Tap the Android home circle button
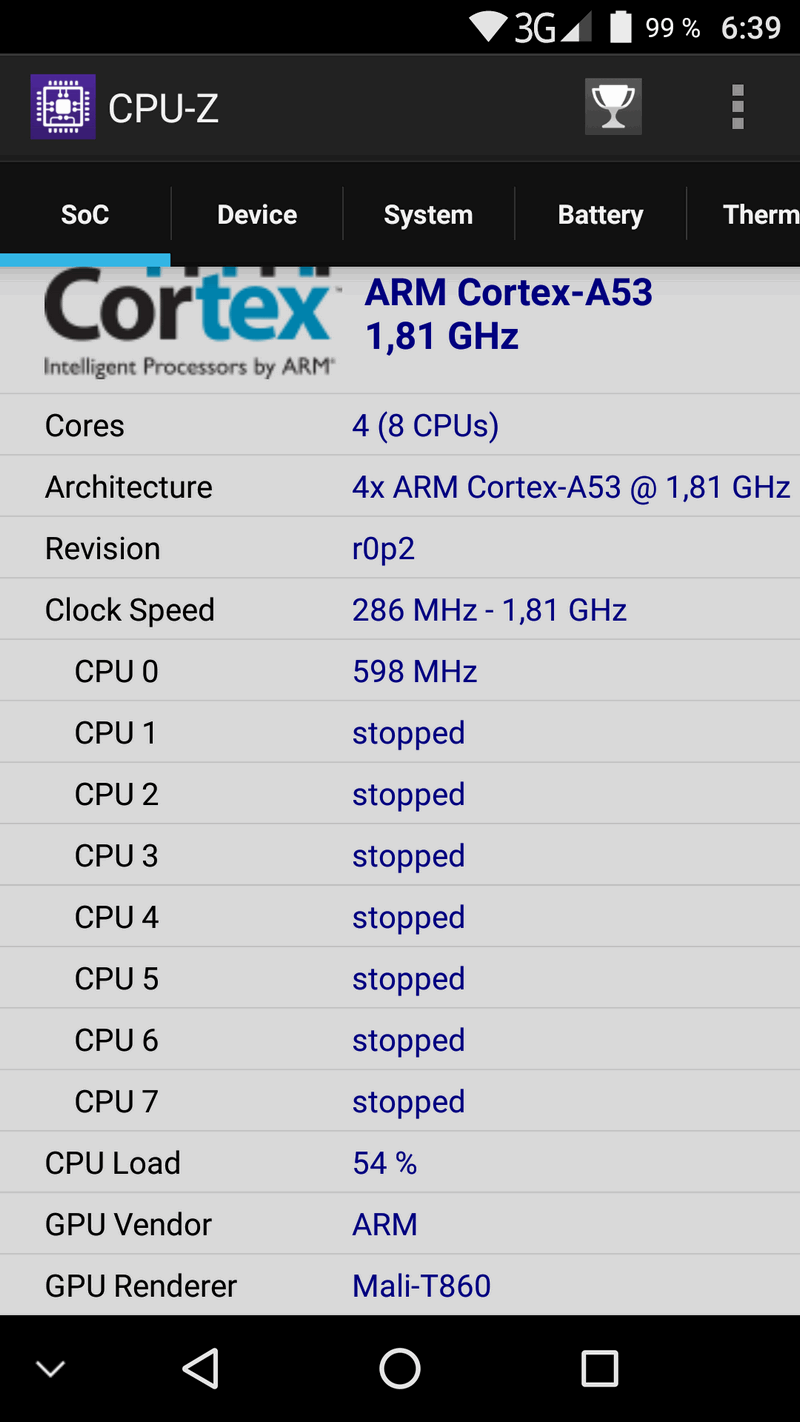Image resolution: width=800 pixels, height=1422 pixels. [400, 1368]
